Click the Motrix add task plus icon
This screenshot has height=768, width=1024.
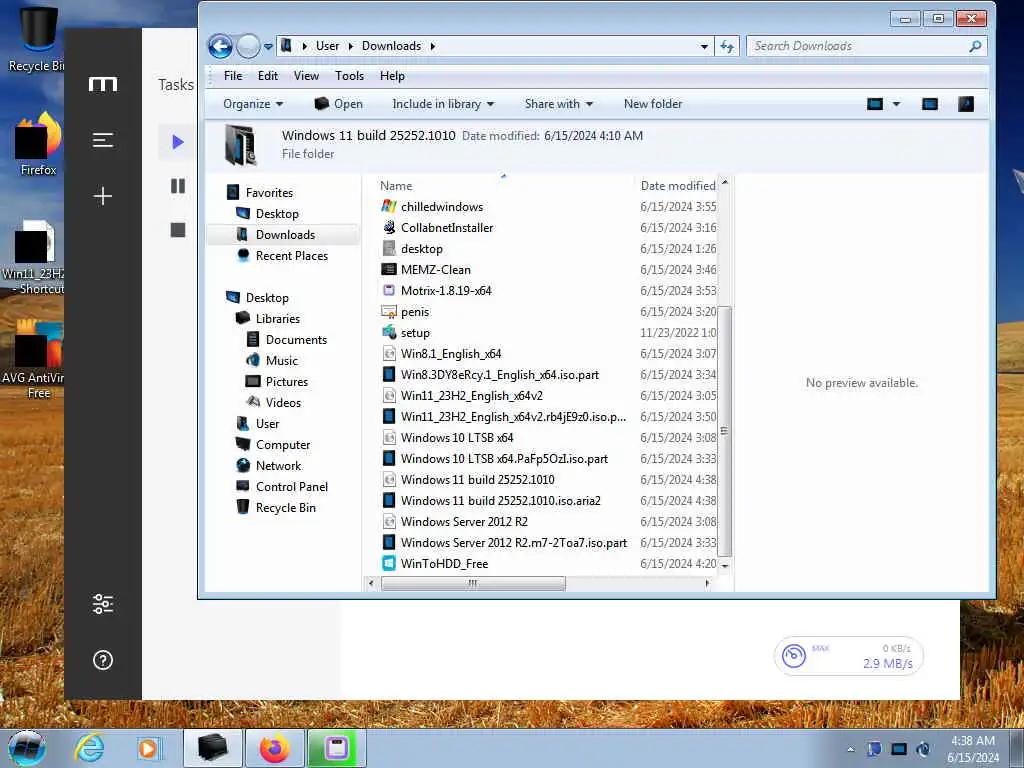click(103, 196)
